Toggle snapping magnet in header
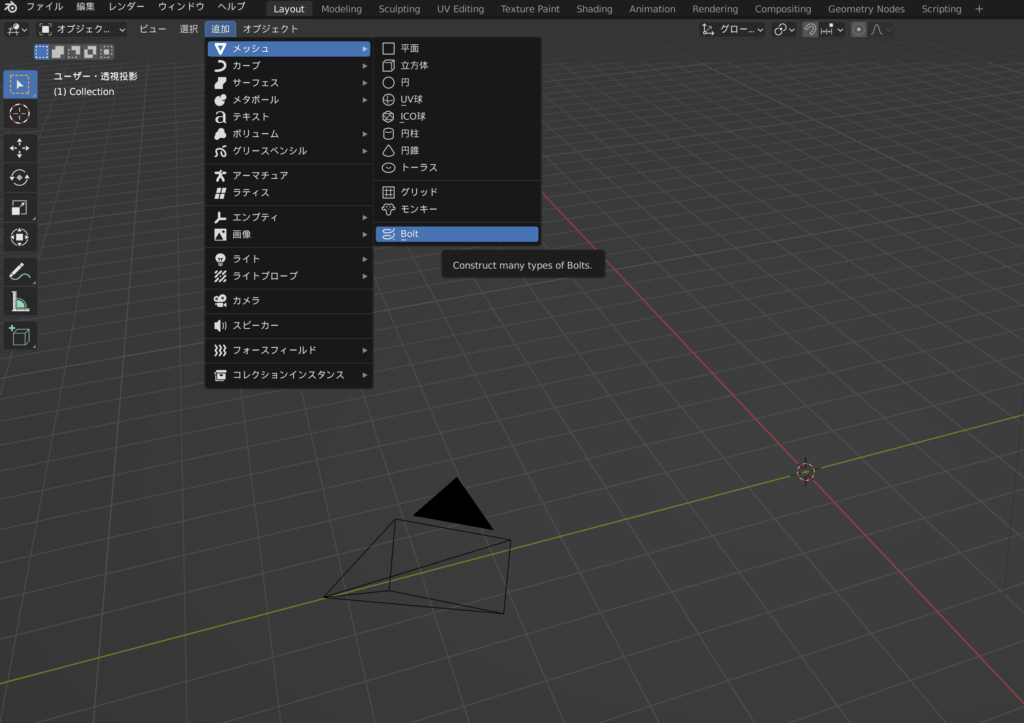 pyautogui.click(x=810, y=29)
